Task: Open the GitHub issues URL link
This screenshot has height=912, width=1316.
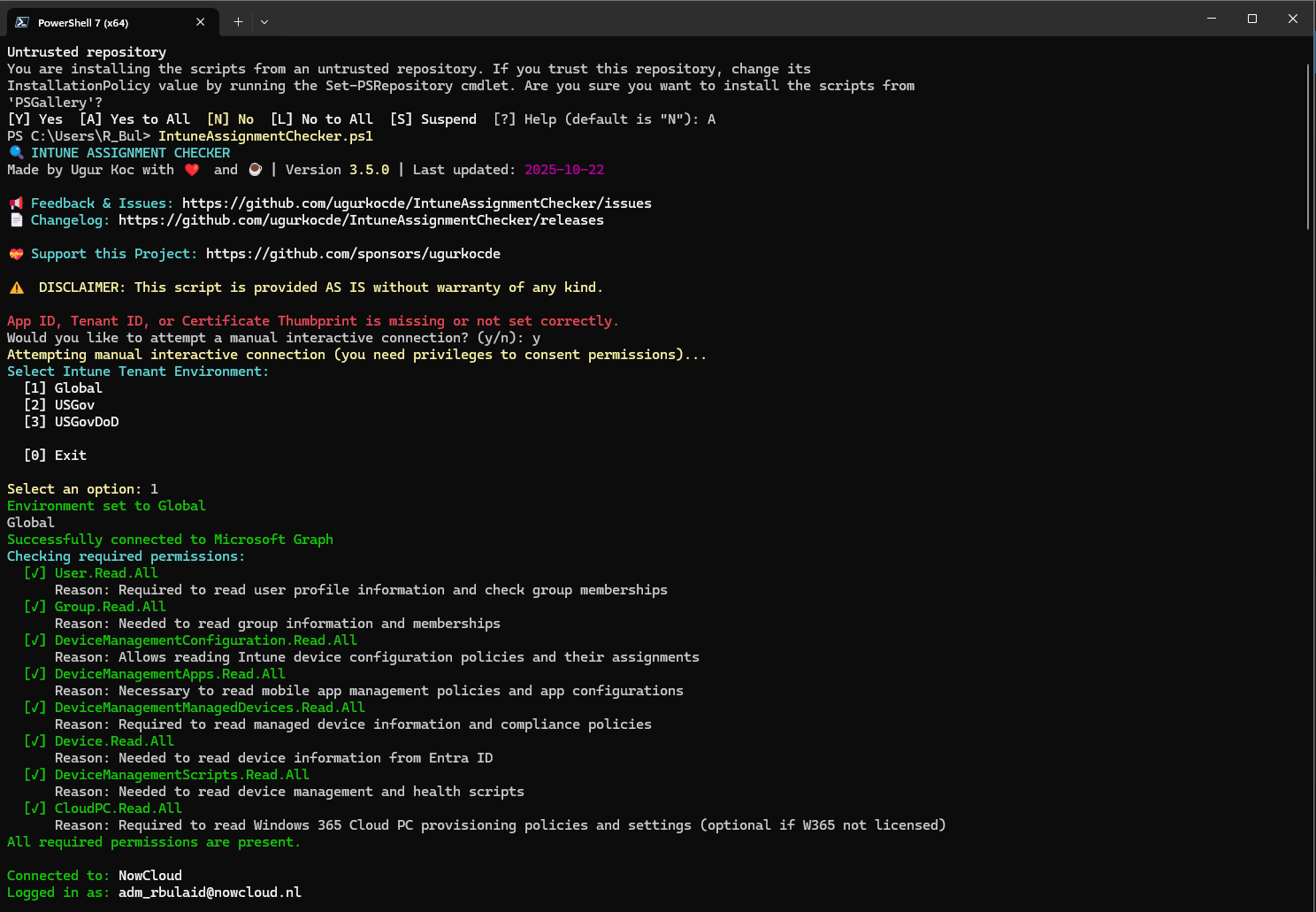Action: [417, 203]
